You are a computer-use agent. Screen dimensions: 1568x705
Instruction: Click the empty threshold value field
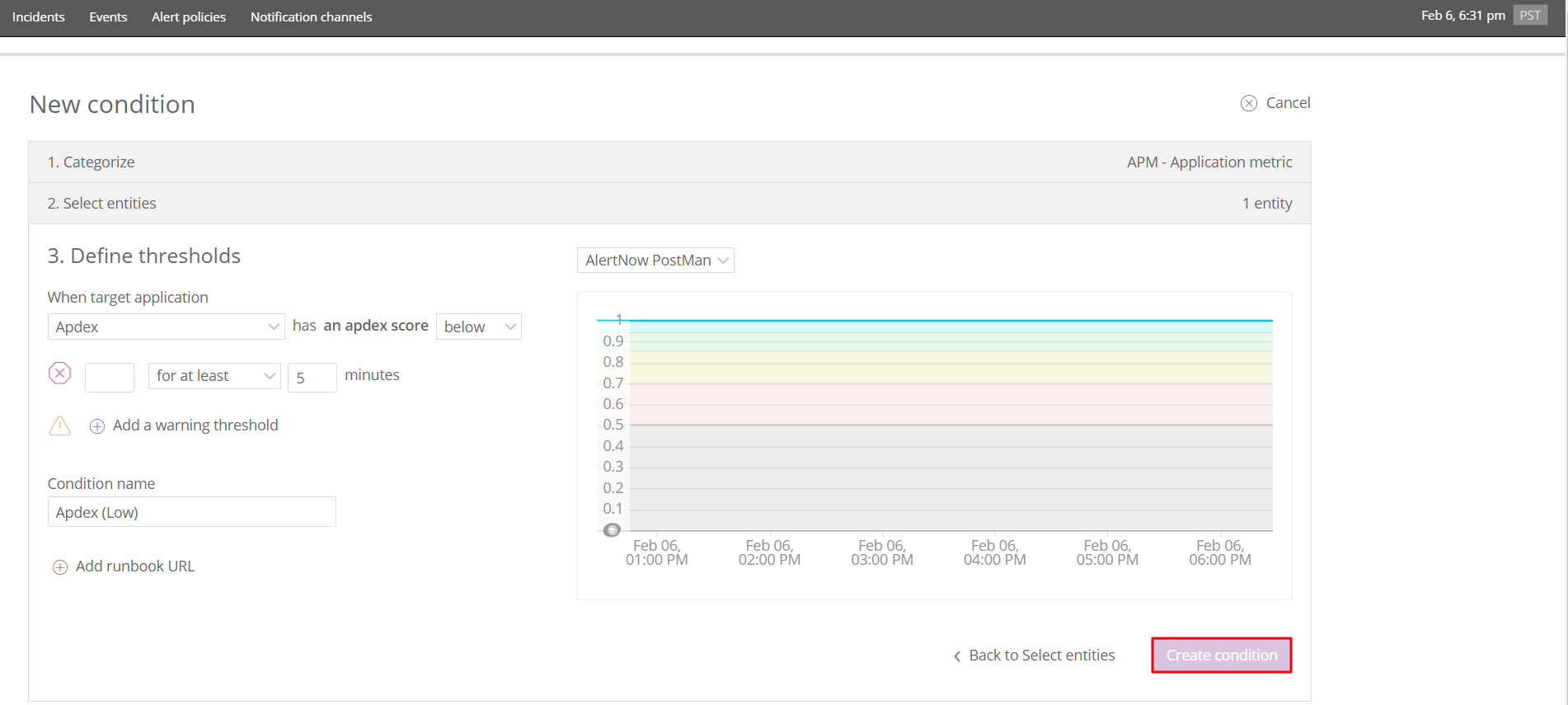[x=110, y=377]
